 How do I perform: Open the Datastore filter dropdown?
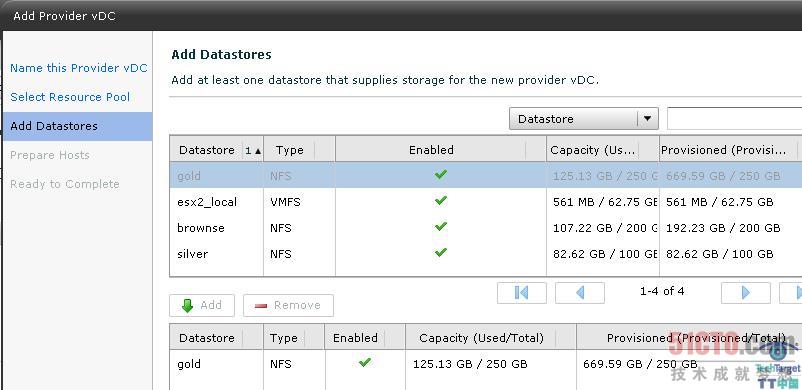pos(584,119)
